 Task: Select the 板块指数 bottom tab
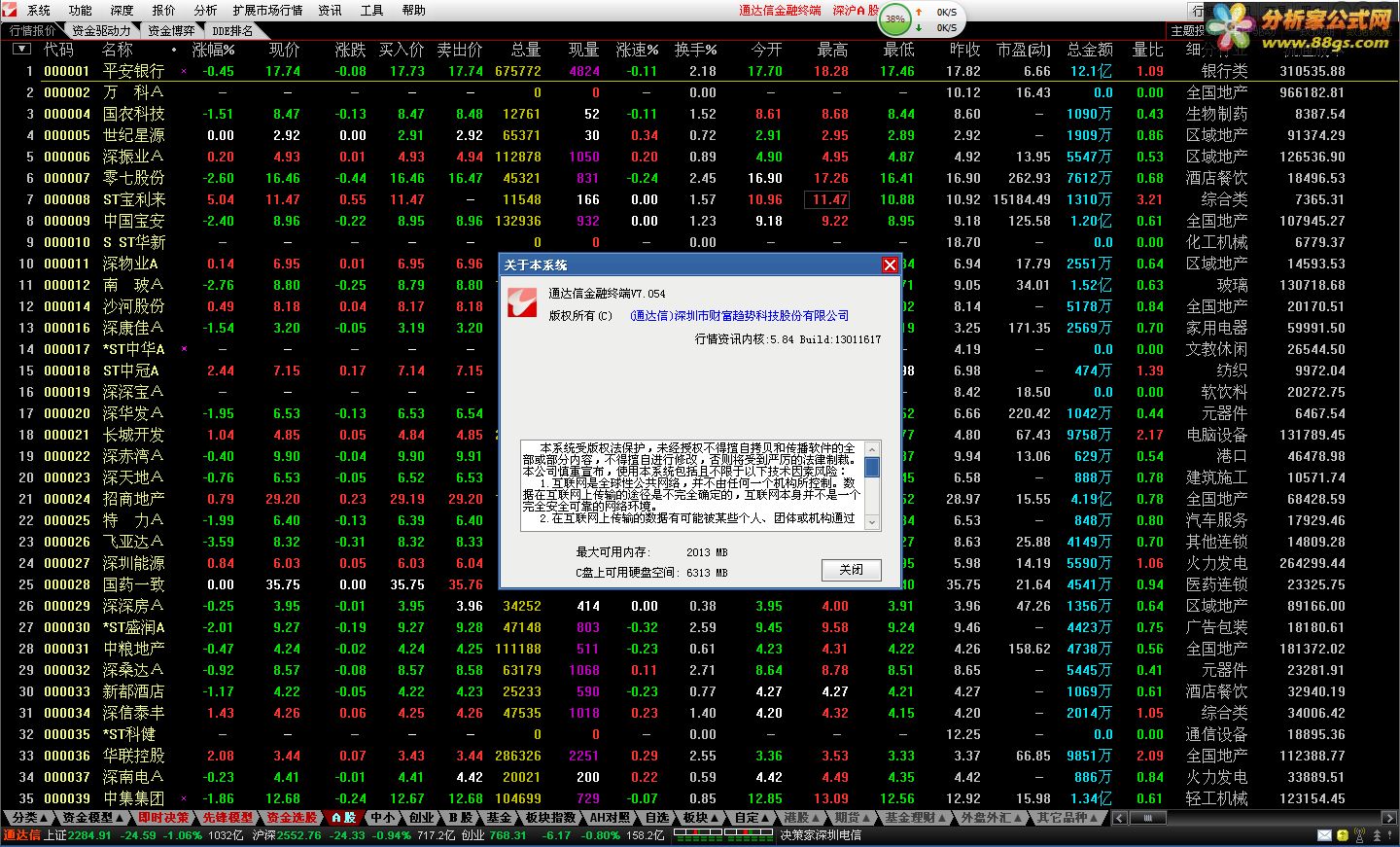(x=551, y=818)
